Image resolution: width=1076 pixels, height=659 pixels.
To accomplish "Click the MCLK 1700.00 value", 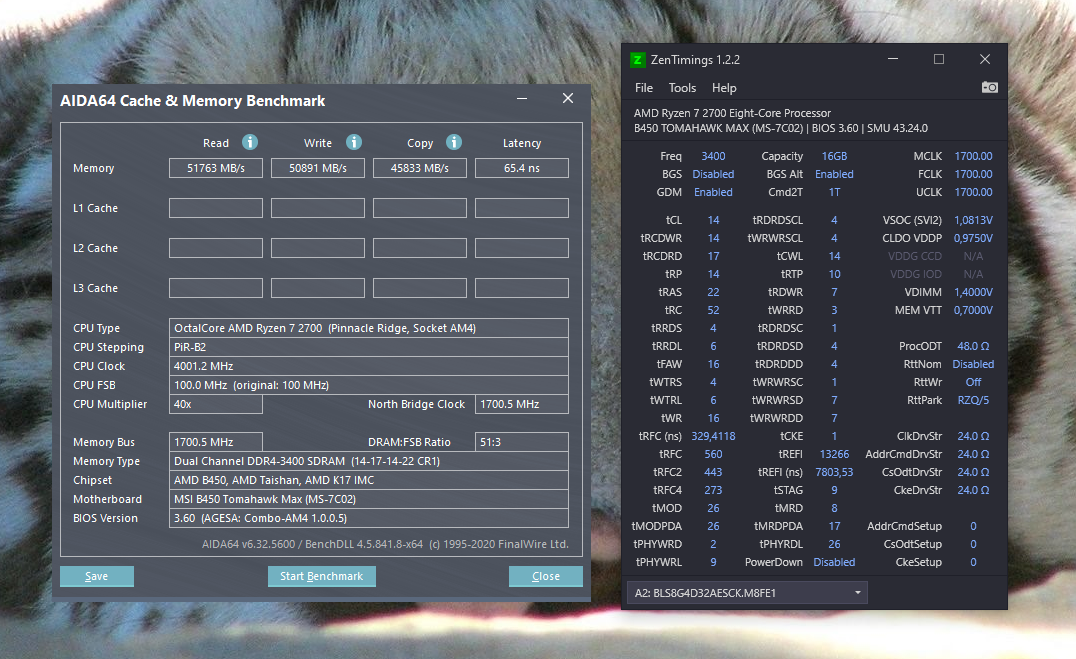I will tap(973, 157).
